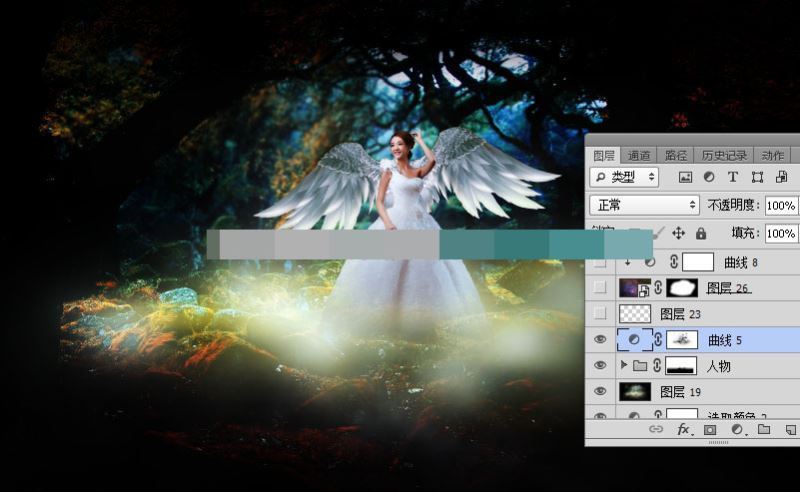
Task: Click the lock brush (image pixels) icon
Action: tap(659, 233)
